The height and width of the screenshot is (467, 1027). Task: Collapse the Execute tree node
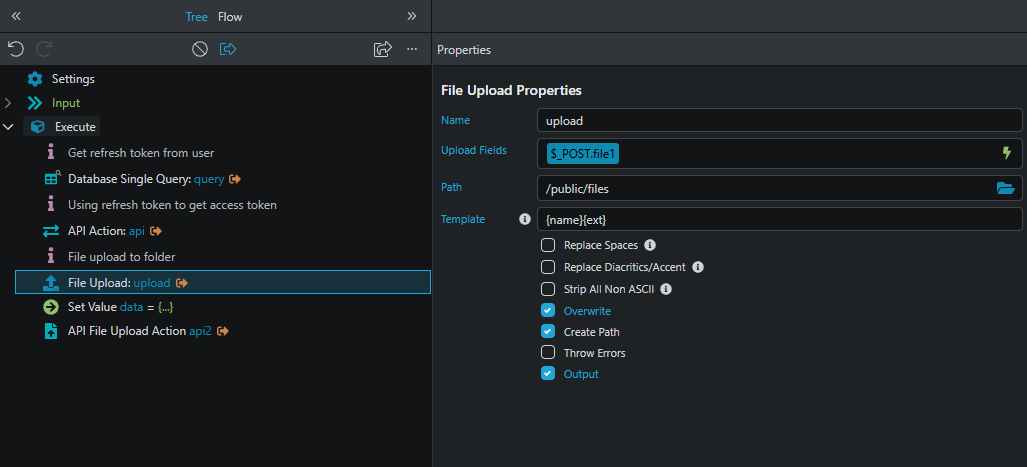pos(8,127)
